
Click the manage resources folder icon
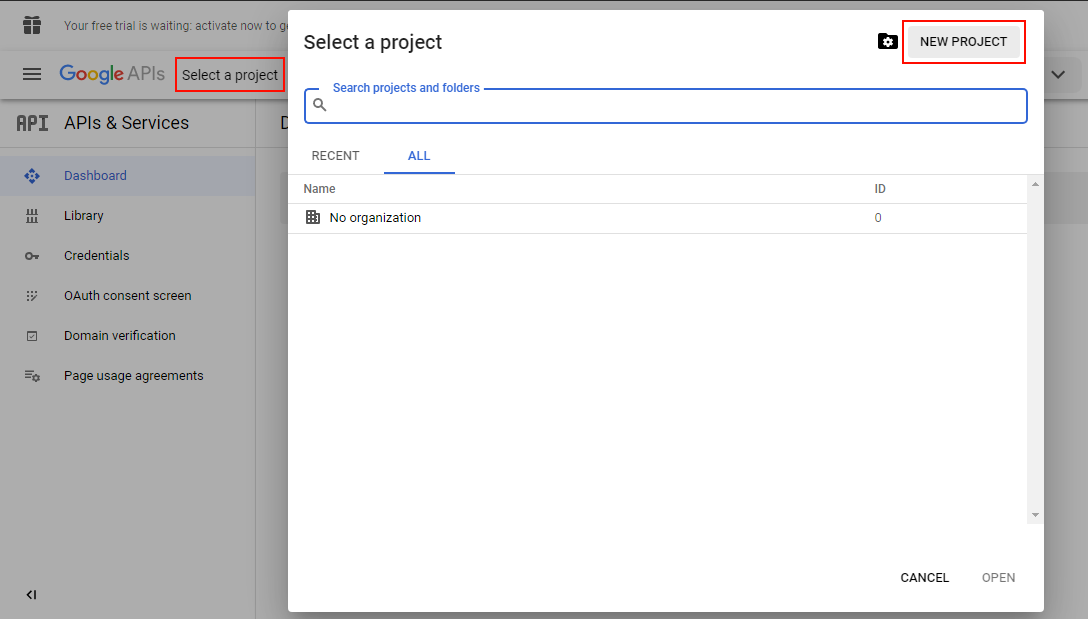click(x=887, y=42)
